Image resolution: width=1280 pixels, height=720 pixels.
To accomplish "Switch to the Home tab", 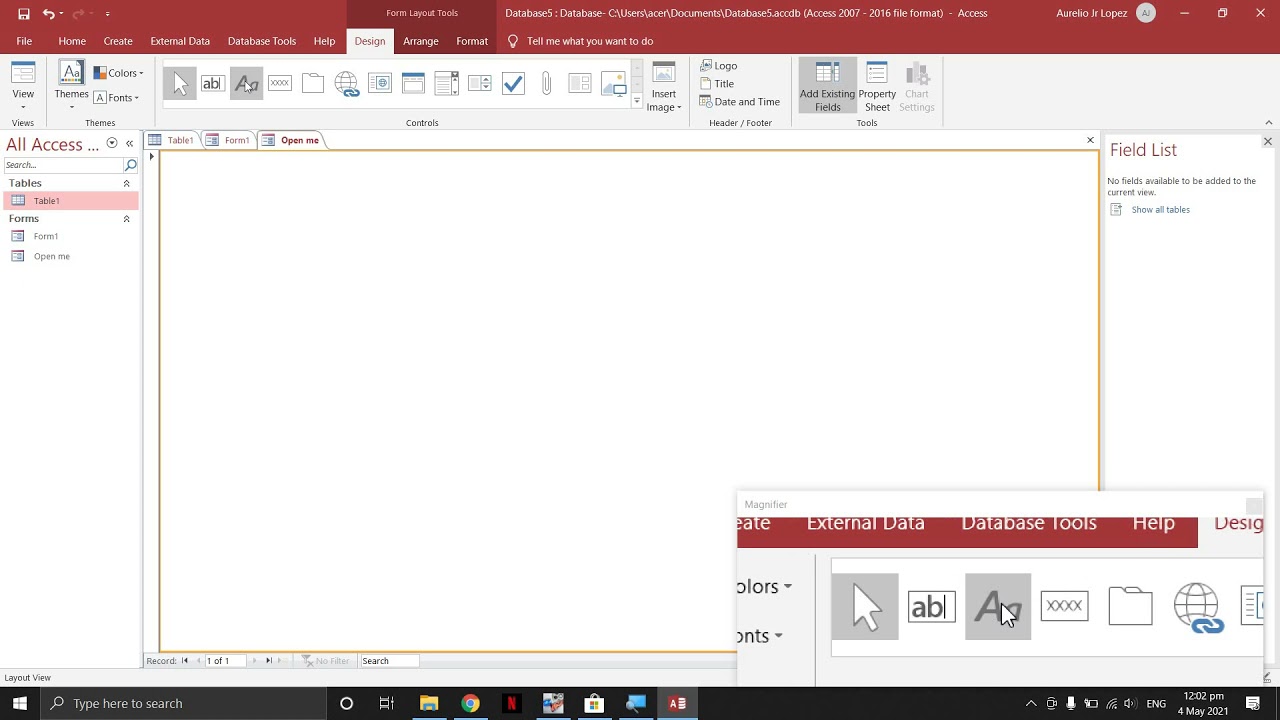I will pyautogui.click(x=72, y=41).
